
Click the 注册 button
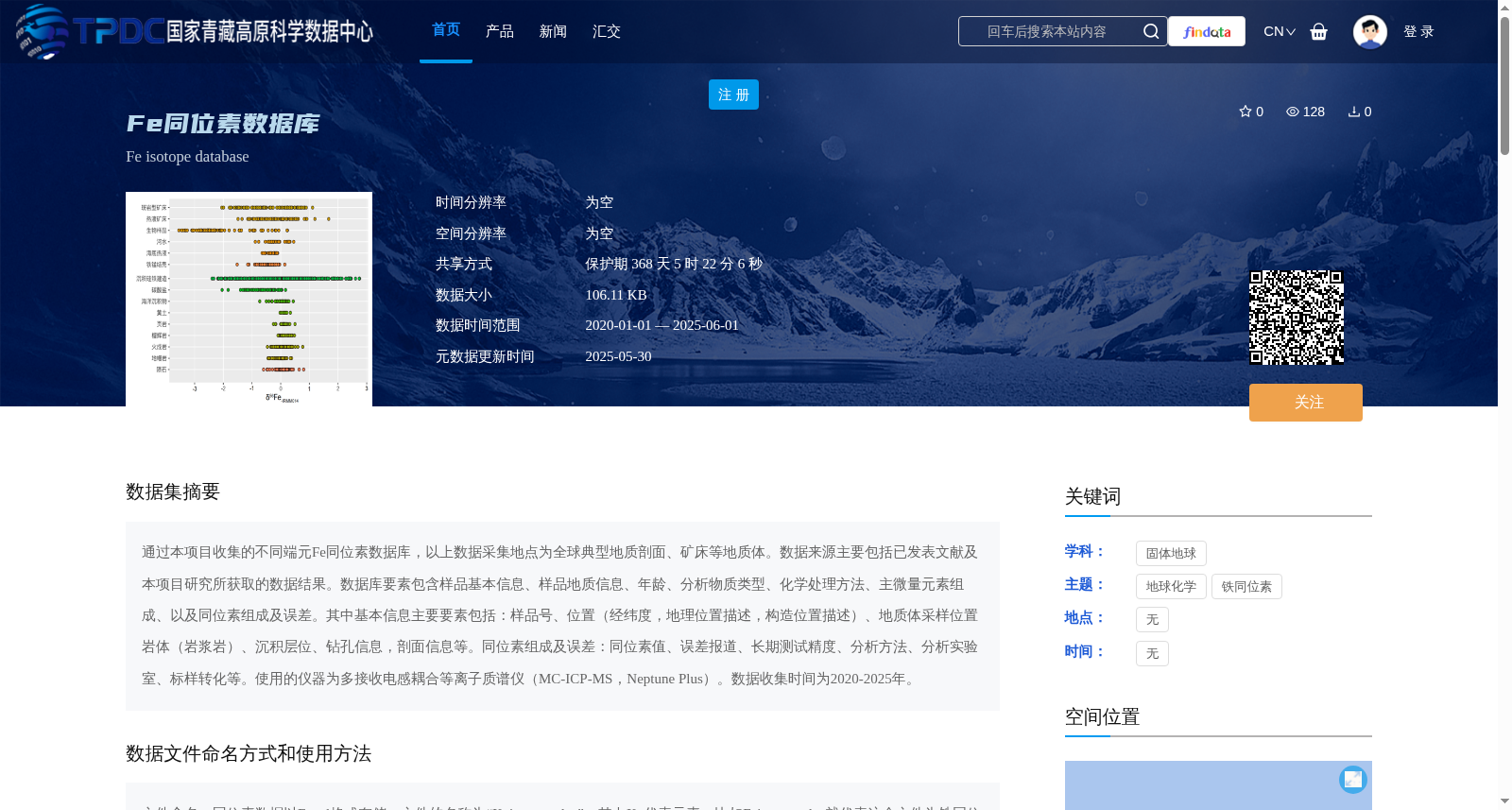[733, 95]
